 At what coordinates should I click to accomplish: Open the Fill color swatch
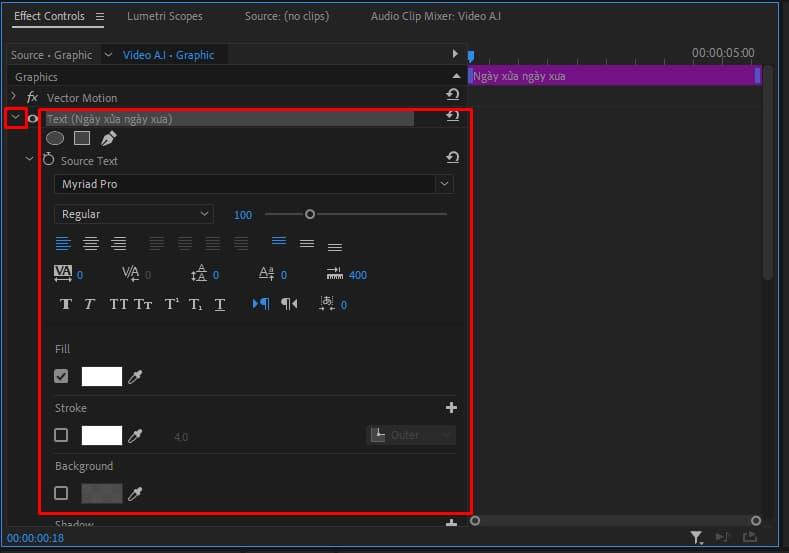[102, 376]
